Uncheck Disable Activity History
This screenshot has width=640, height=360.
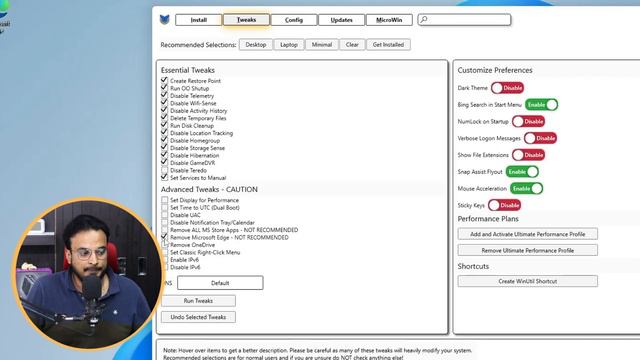coord(164,110)
